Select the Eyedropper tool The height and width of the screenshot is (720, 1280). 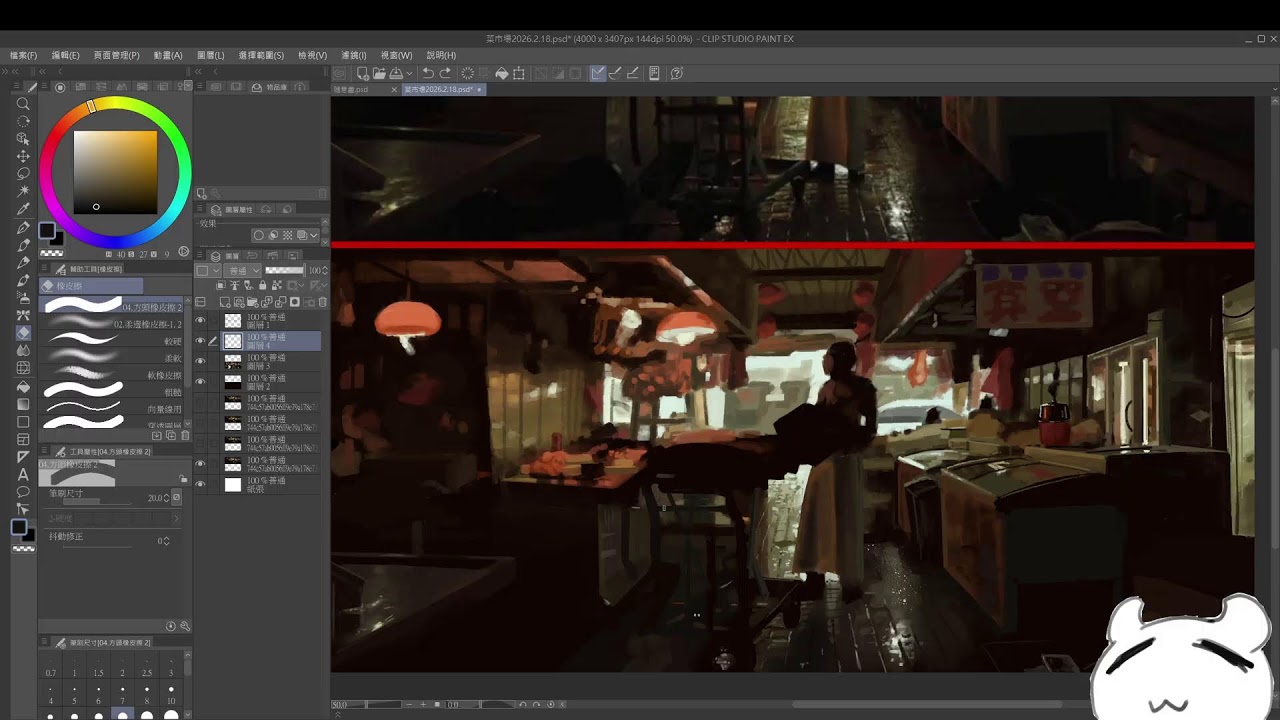click(x=23, y=209)
